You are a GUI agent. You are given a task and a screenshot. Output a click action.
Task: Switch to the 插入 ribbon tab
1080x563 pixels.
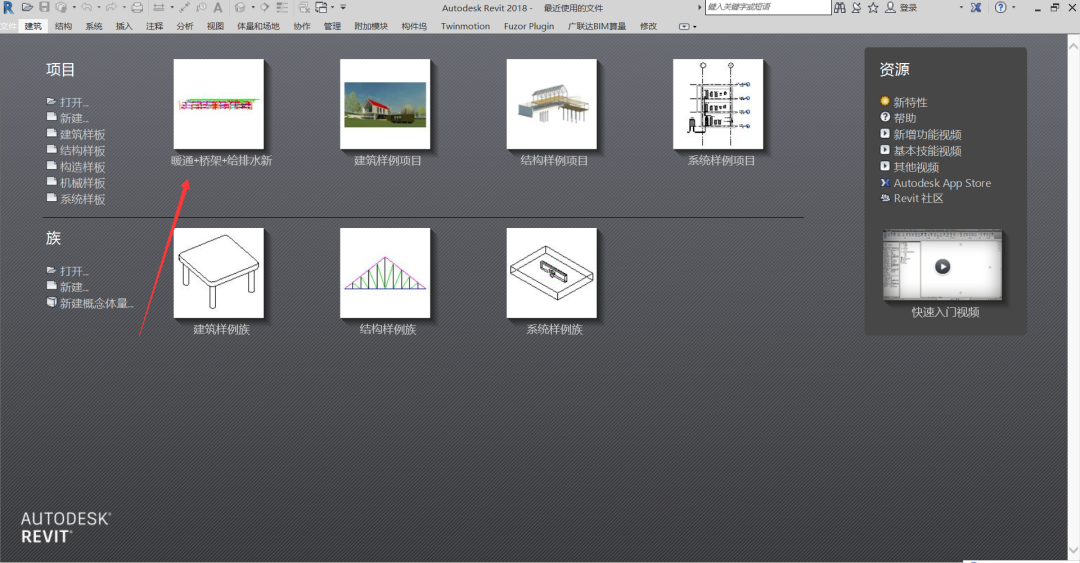(124, 26)
